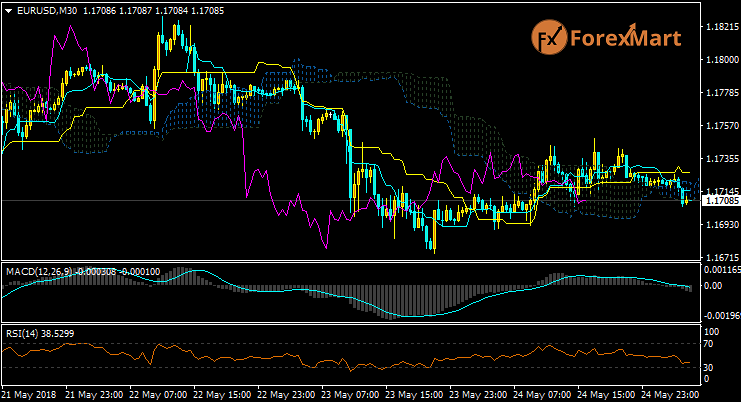The width and height of the screenshot is (741, 402).
Task: Click the 1.16930 price axis label
Action: [719, 225]
